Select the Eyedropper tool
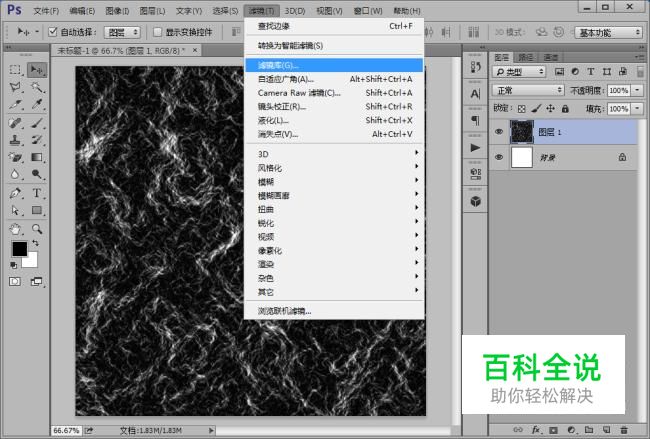This screenshot has height=439, width=650. tap(37, 104)
